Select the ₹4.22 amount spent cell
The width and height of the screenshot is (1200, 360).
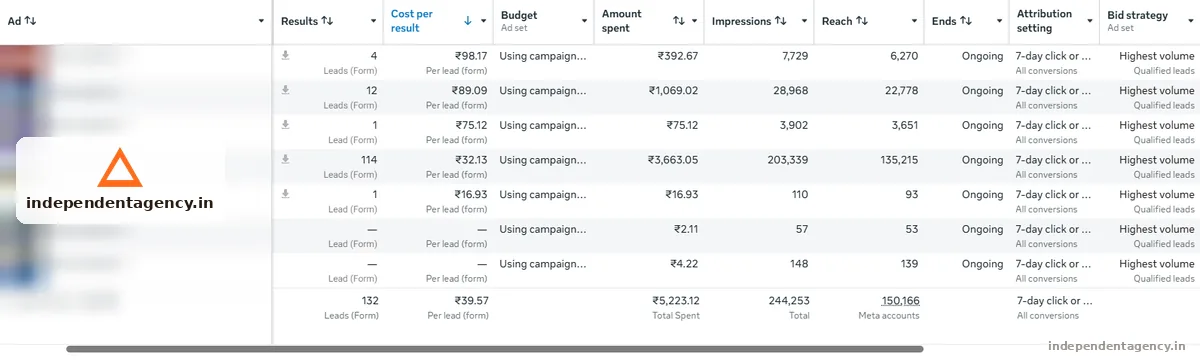click(x=685, y=264)
